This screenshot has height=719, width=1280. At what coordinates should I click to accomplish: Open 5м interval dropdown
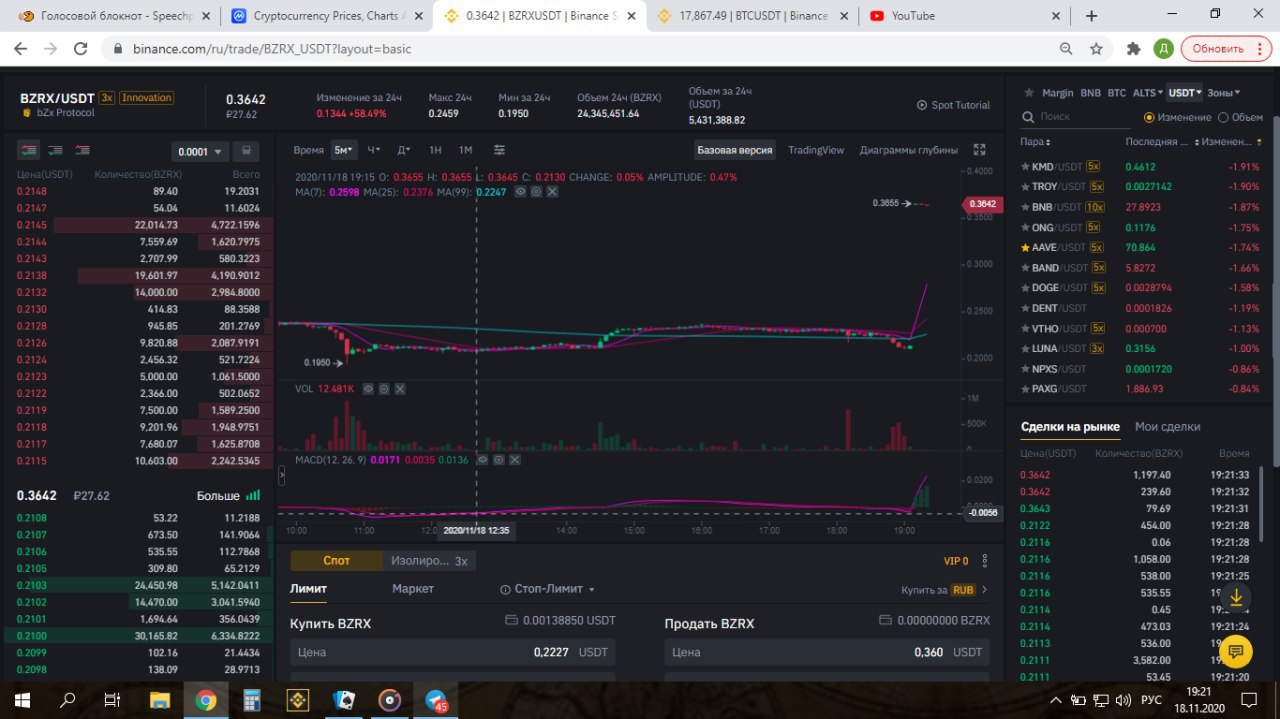344,150
